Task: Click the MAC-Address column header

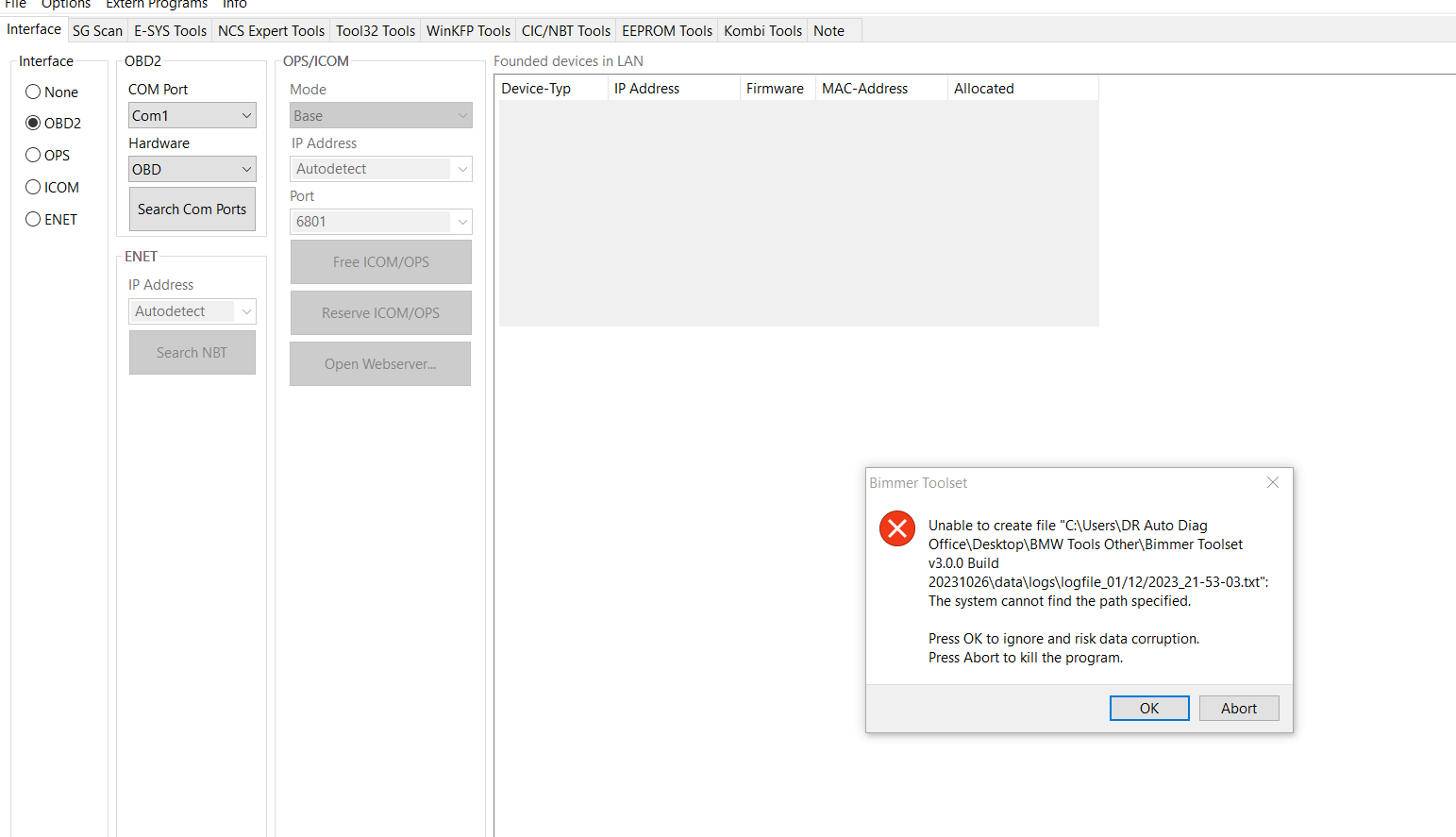Action: point(881,89)
